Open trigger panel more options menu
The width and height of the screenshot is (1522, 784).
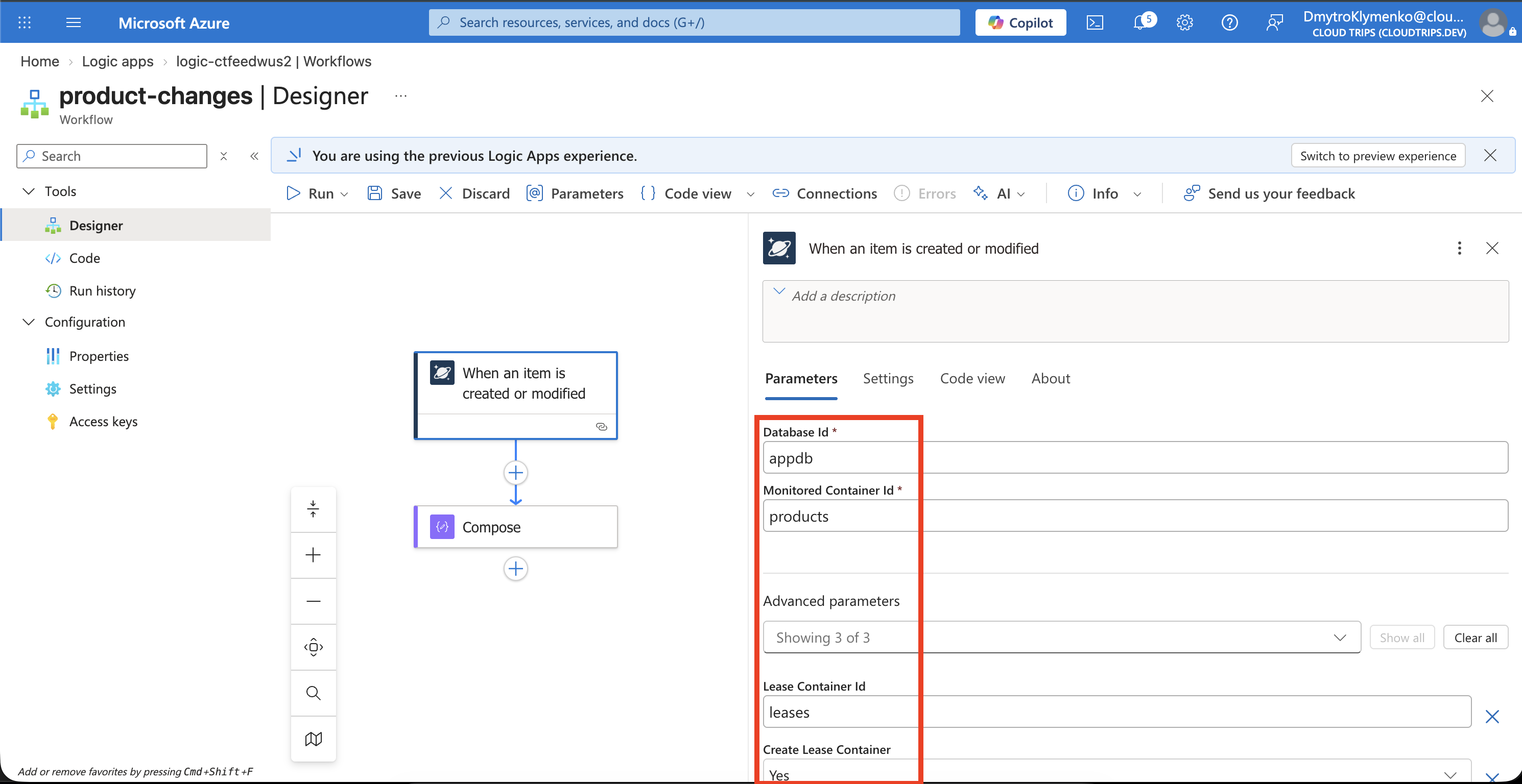[x=1459, y=248]
